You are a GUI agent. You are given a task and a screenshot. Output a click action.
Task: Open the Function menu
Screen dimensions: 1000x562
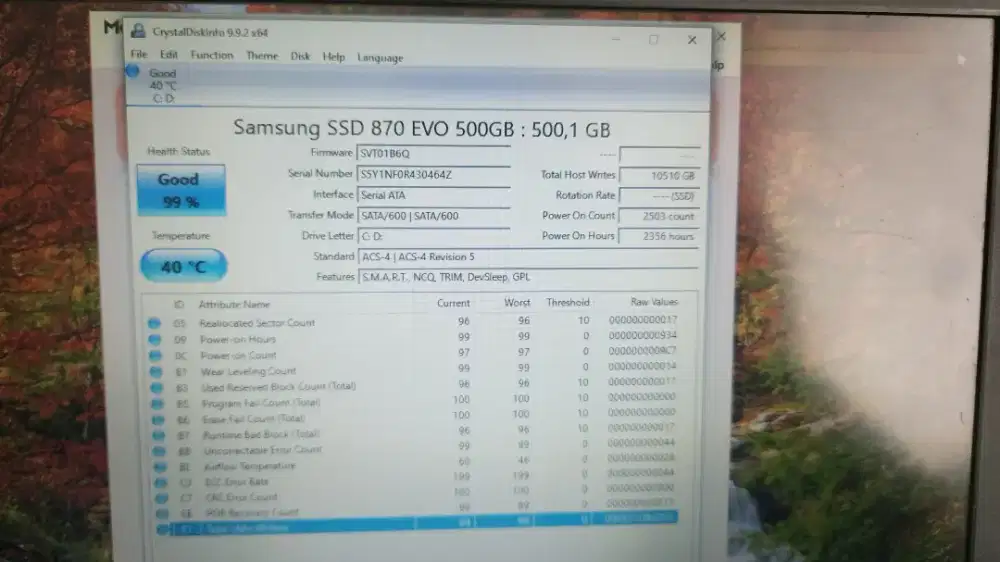tap(212, 55)
